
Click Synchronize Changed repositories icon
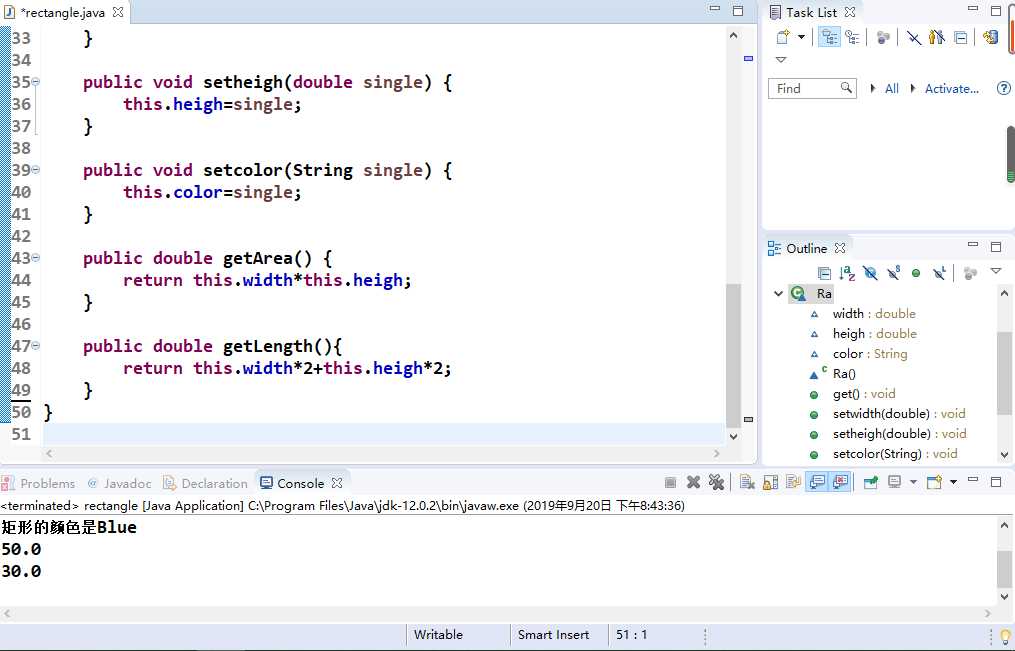pos(990,37)
